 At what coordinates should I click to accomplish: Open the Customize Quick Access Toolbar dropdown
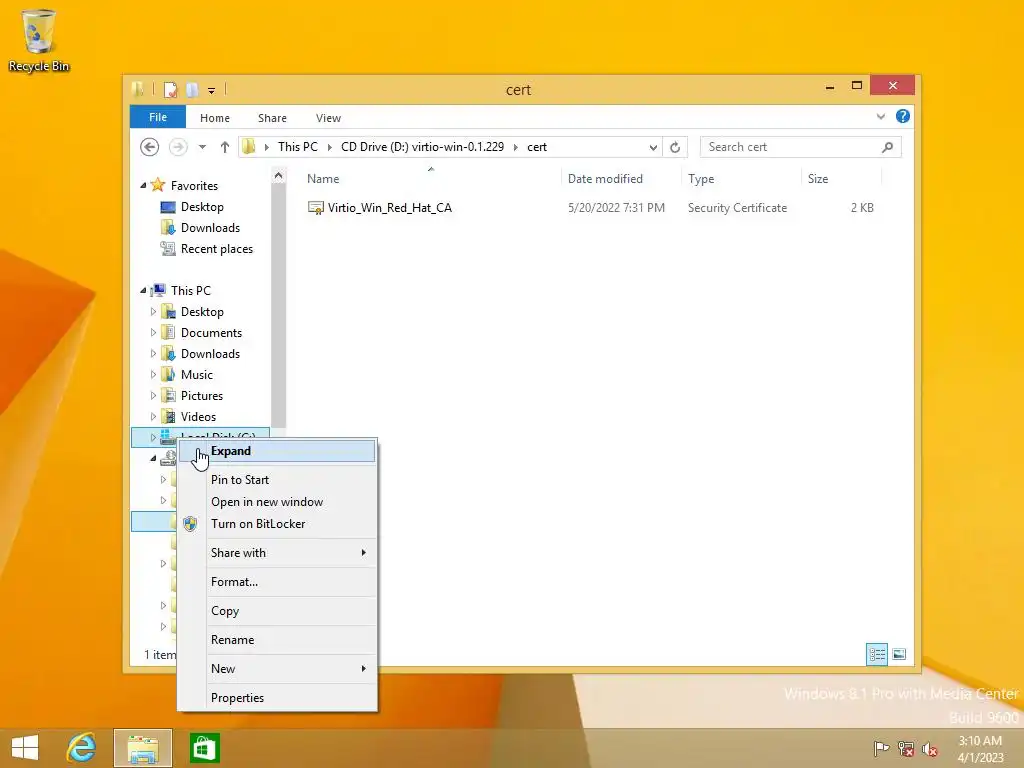pos(212,91)
